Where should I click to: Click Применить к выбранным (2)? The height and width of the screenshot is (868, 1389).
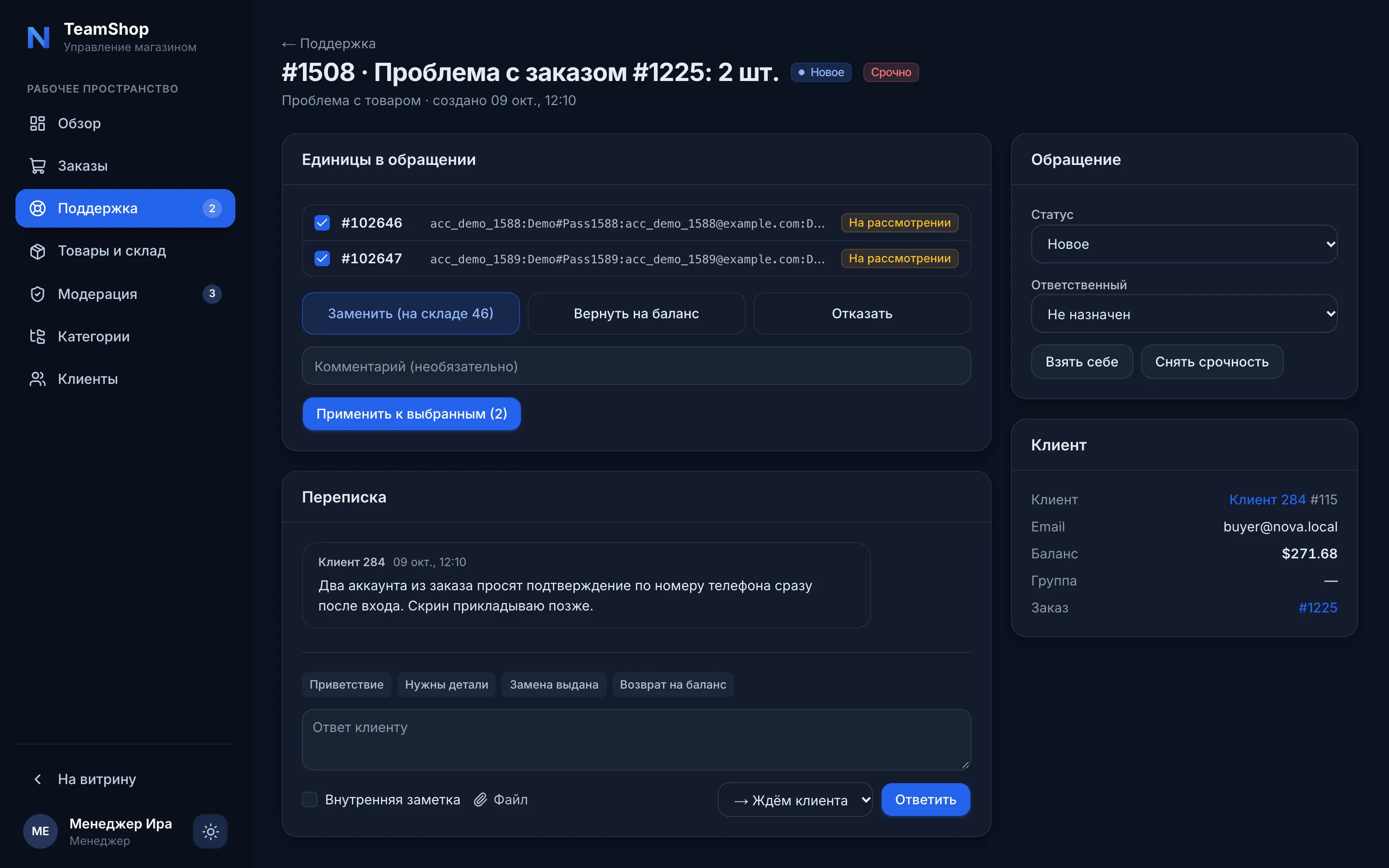click(x=411, y=414)
